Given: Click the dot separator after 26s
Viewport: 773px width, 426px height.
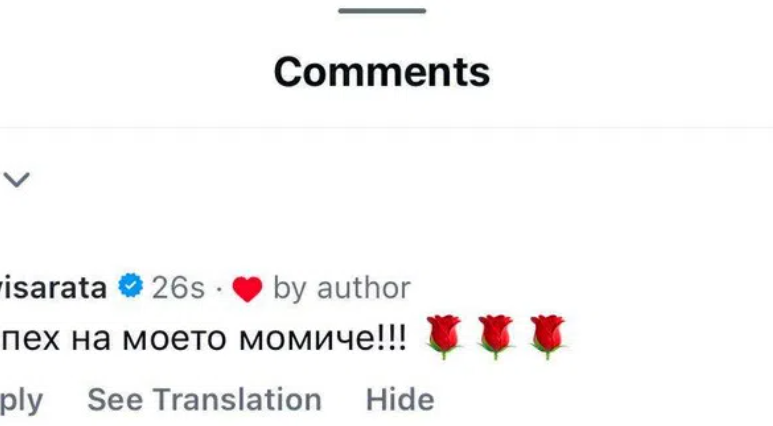Looking at the screenshot, I should (x=219, y=288).
